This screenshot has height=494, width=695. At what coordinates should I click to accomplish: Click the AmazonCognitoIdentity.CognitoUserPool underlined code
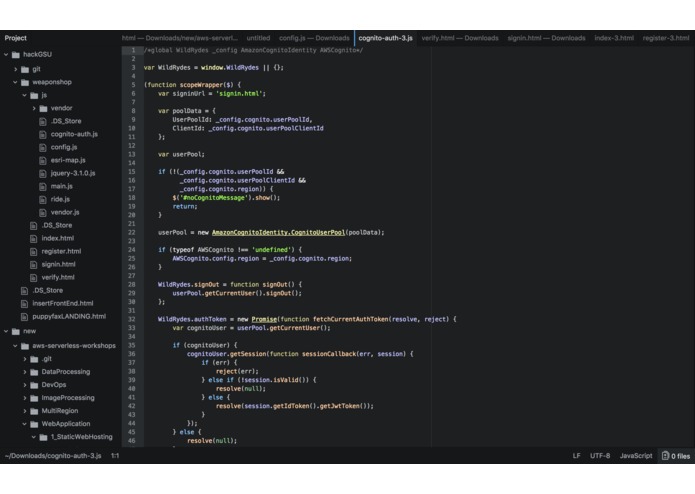click(278, 233)
